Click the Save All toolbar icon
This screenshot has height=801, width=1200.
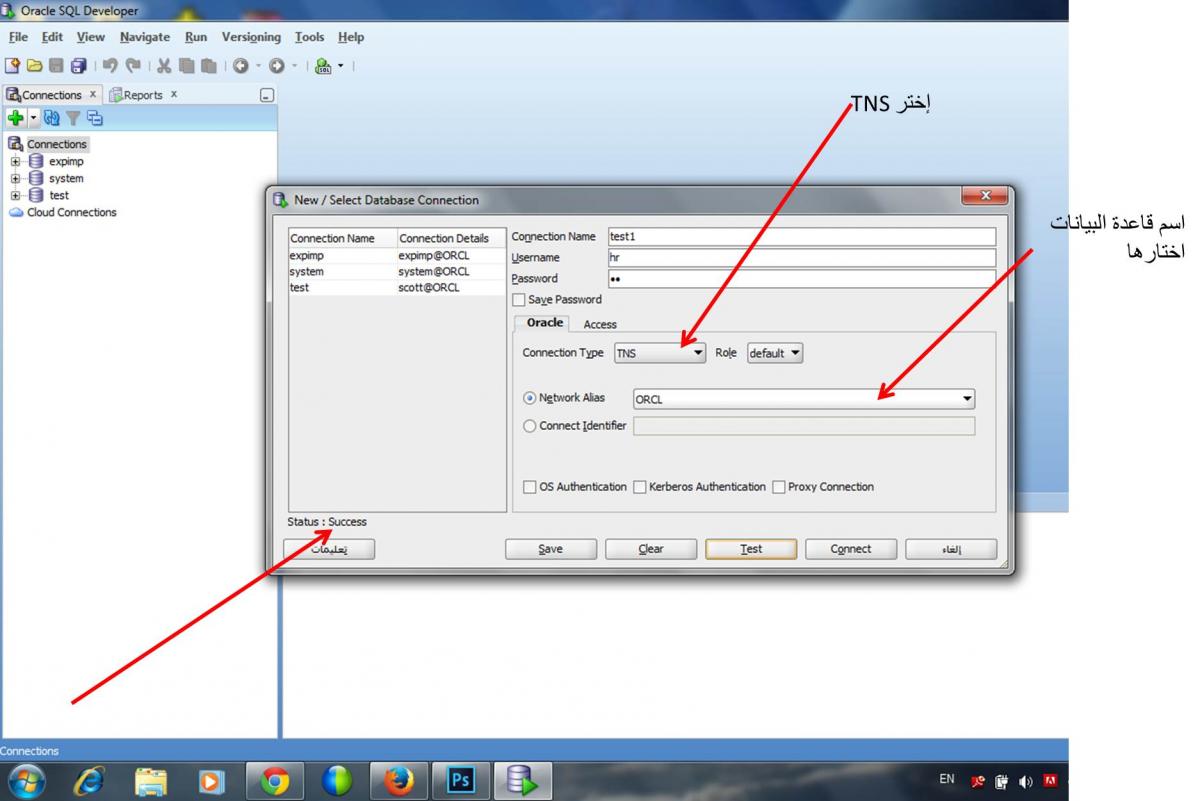coord(78,66)
